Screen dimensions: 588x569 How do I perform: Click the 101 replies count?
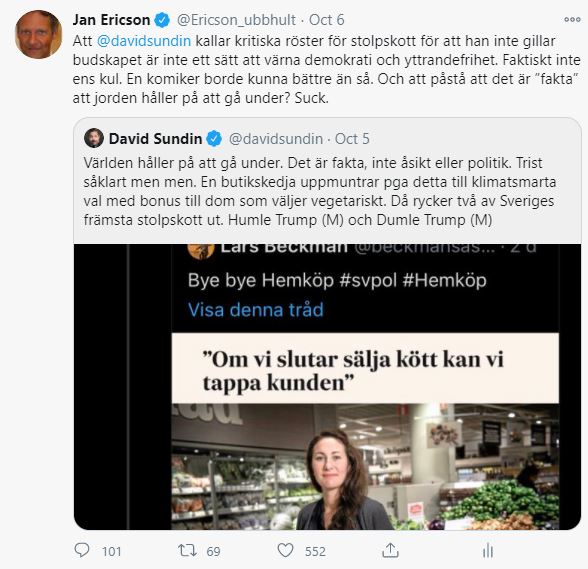111,551
